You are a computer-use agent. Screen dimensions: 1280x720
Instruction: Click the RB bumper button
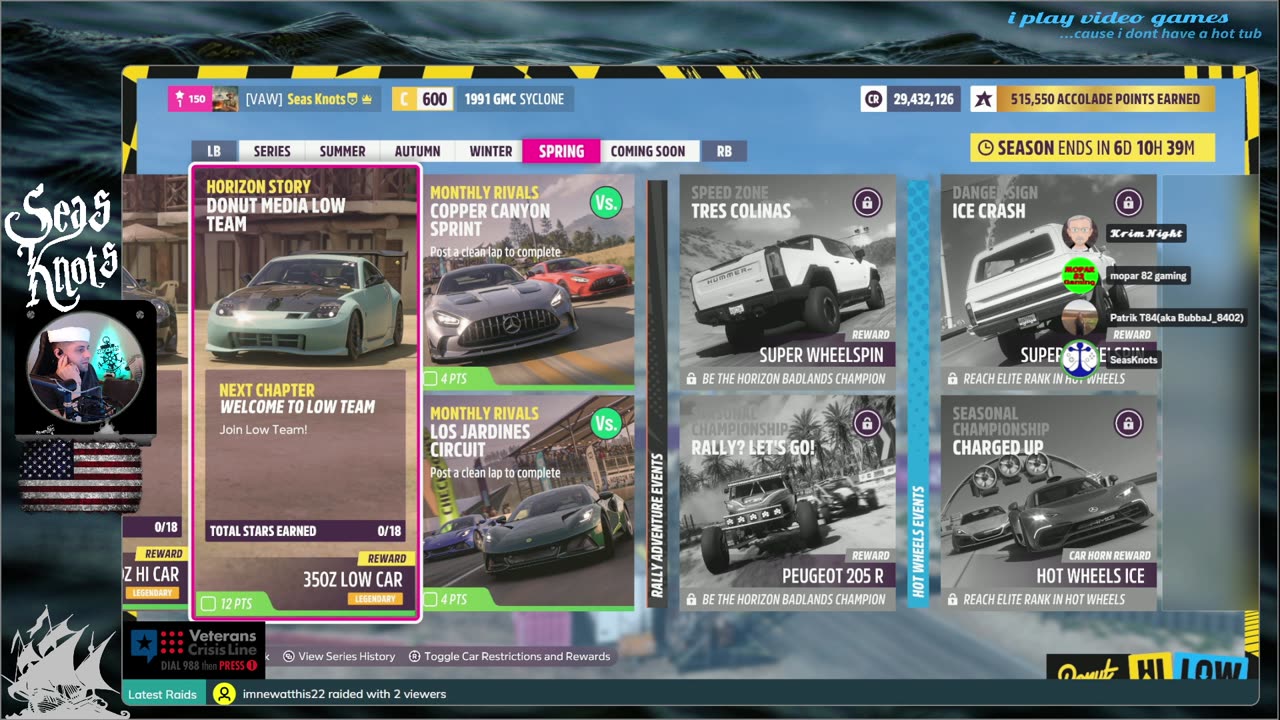724,151
